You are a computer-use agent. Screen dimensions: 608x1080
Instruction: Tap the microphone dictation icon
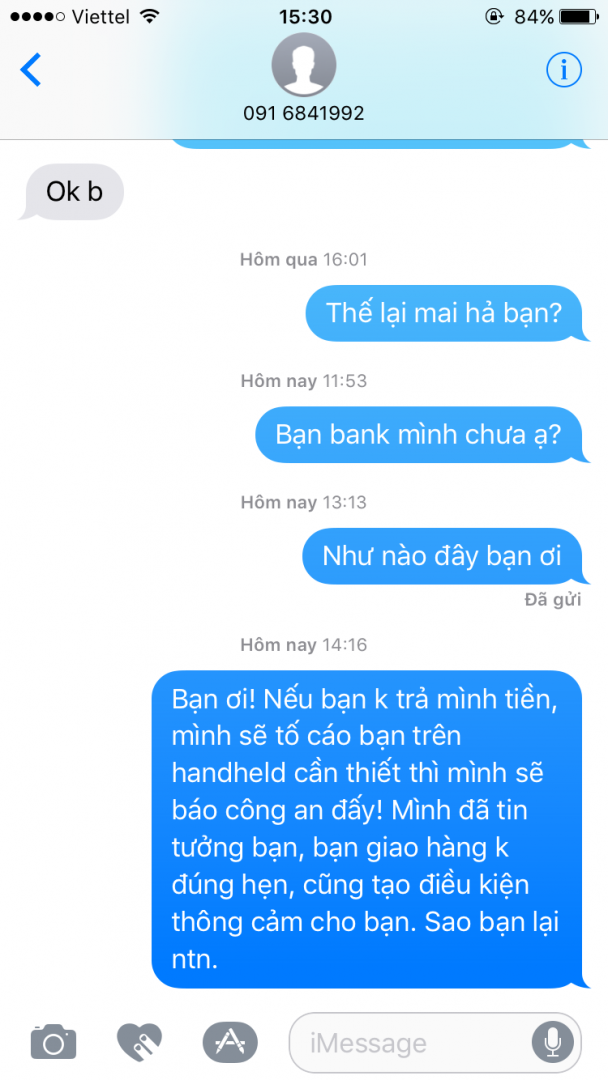[x=552, y=1043]
